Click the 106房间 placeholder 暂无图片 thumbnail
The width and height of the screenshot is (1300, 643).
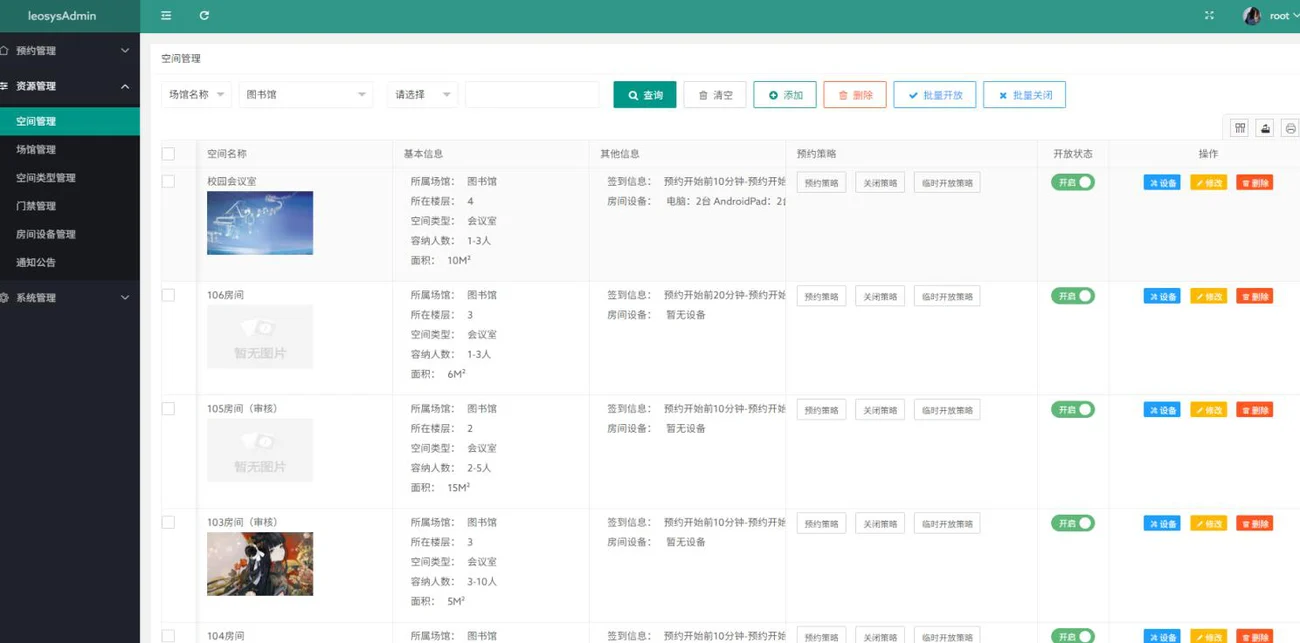(260, 337)
